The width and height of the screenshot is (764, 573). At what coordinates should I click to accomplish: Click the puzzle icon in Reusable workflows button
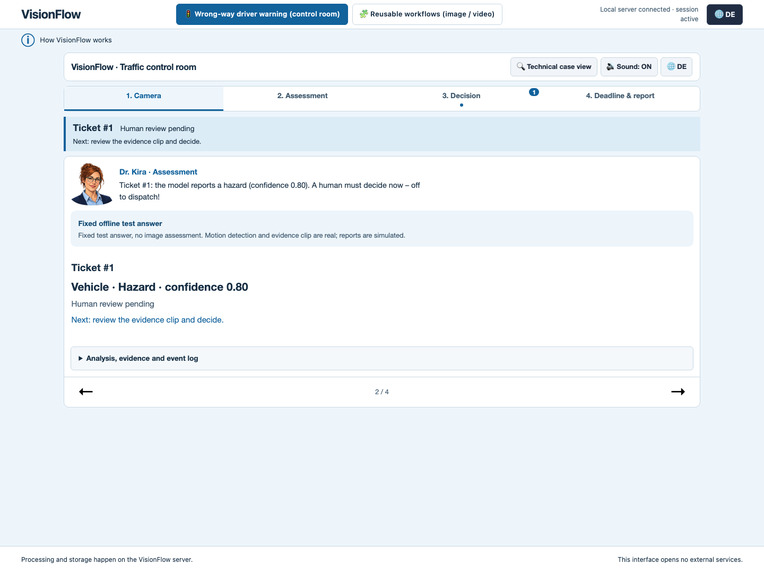pyautogui.click(x=363, y=14)
